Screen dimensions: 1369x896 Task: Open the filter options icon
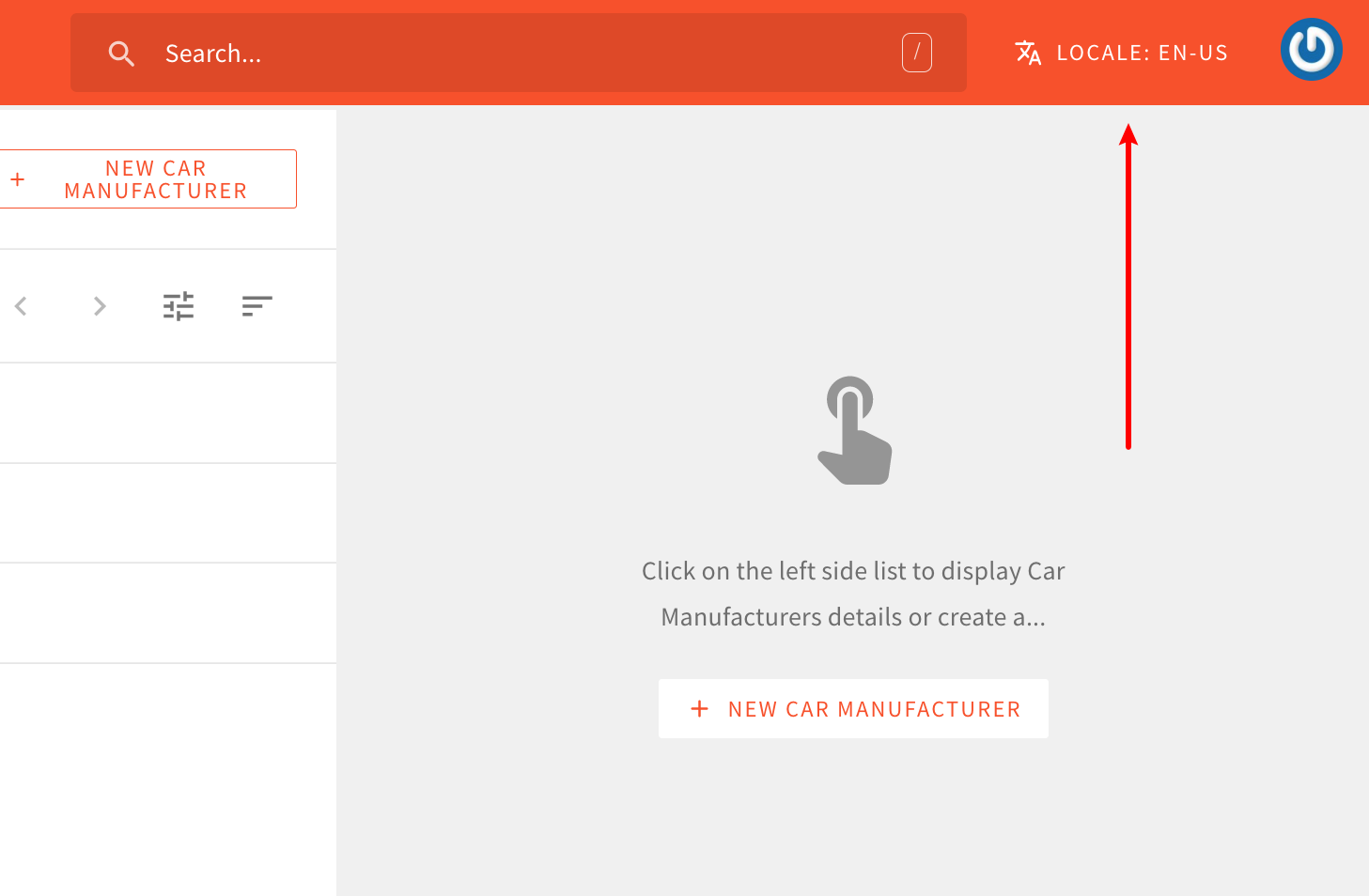click(179, 305)
